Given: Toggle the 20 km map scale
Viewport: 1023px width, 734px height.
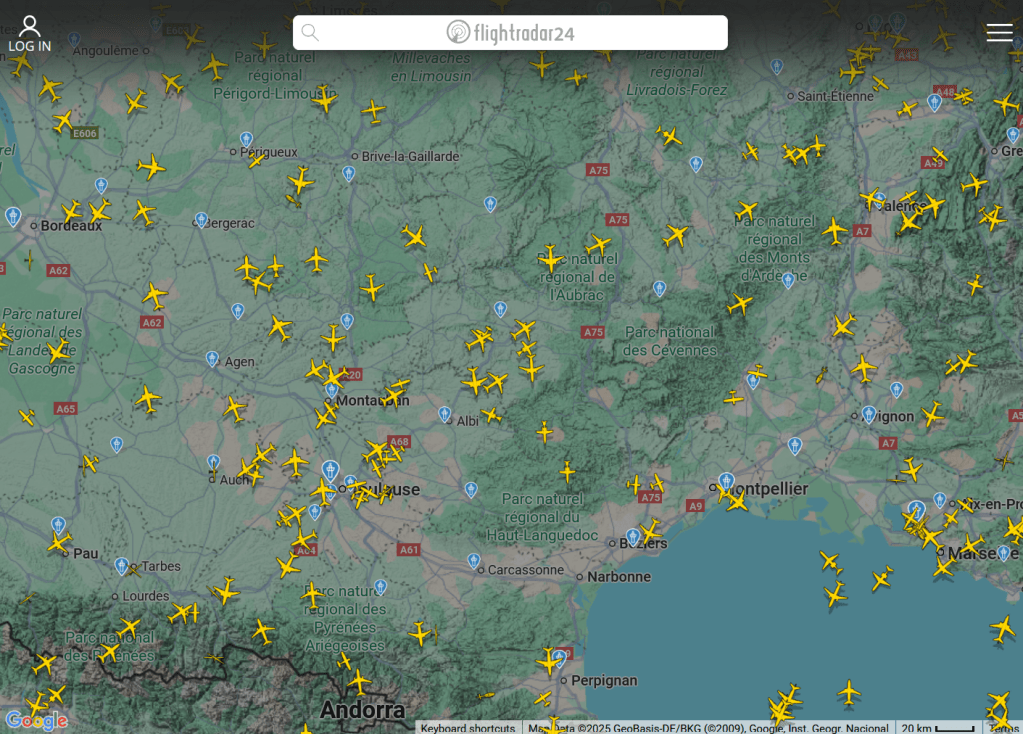Looking at the screenshot, I should click(x=937, y=727).
